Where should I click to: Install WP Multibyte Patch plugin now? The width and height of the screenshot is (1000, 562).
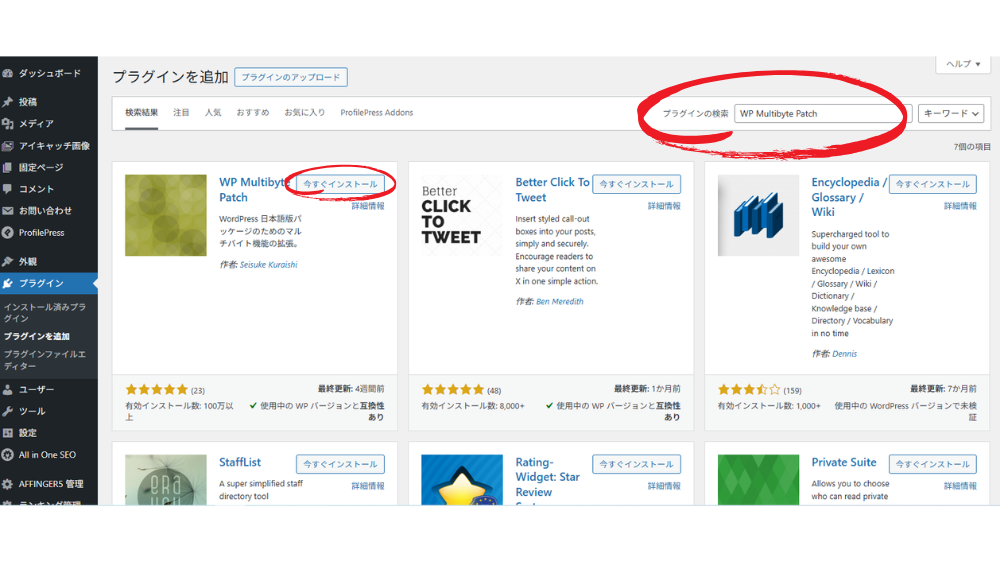[340, 184]
